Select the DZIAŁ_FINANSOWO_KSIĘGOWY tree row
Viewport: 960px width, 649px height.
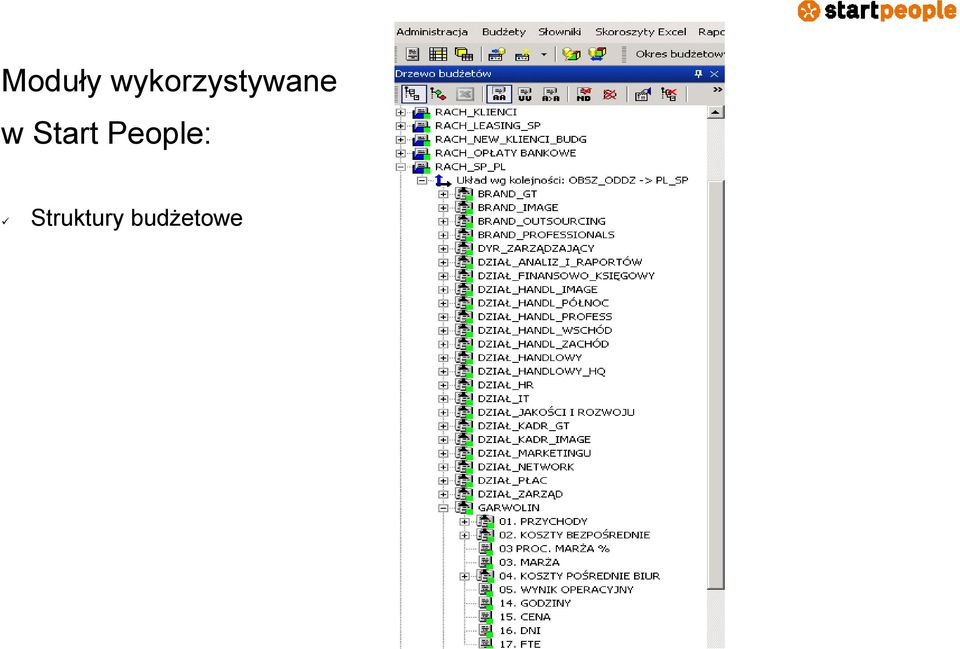[x=566, y=276]
